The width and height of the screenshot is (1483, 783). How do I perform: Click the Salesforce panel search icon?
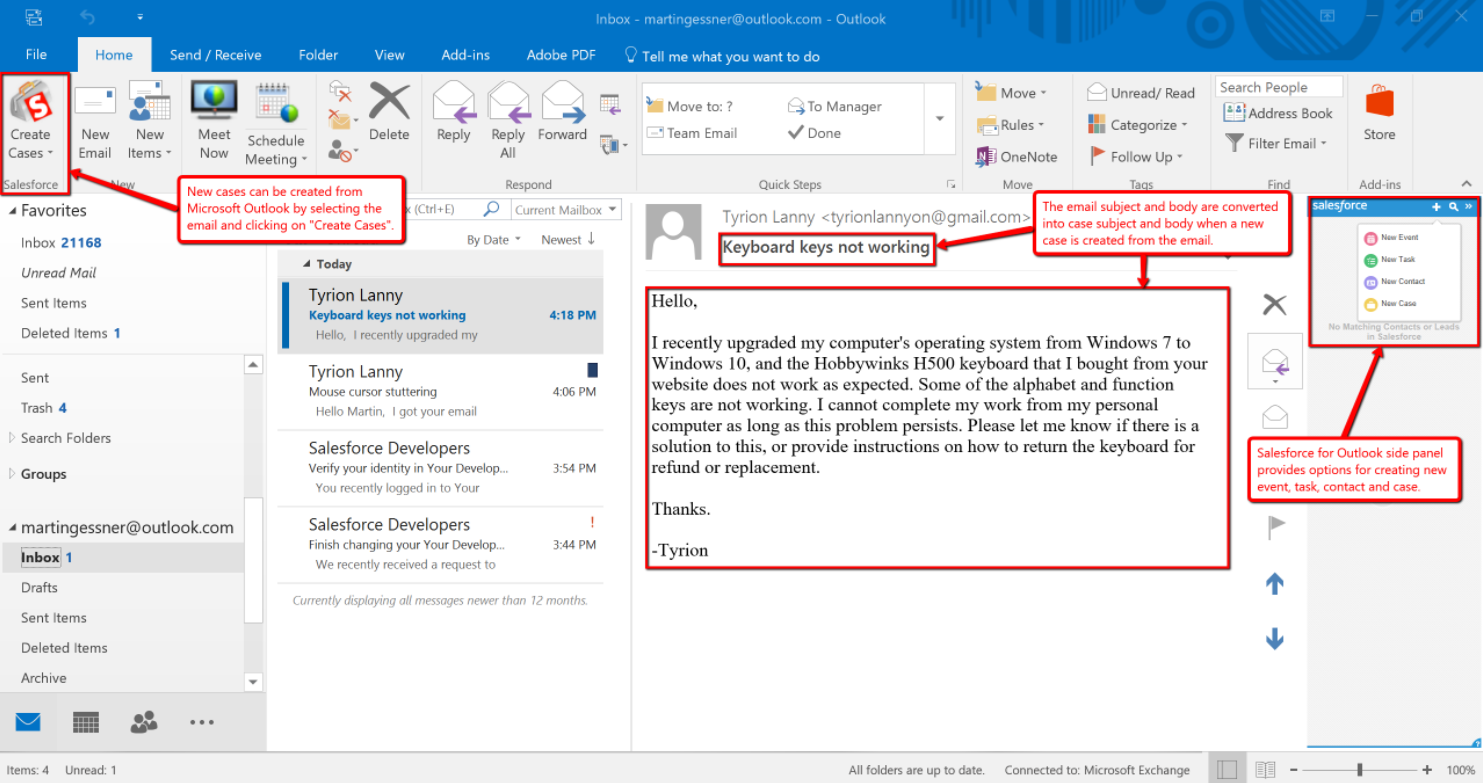point(1453,206)
